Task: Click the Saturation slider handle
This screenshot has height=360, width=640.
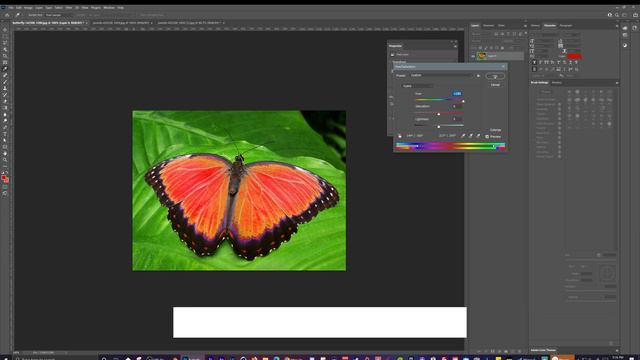Action: [x=438, y=114]
